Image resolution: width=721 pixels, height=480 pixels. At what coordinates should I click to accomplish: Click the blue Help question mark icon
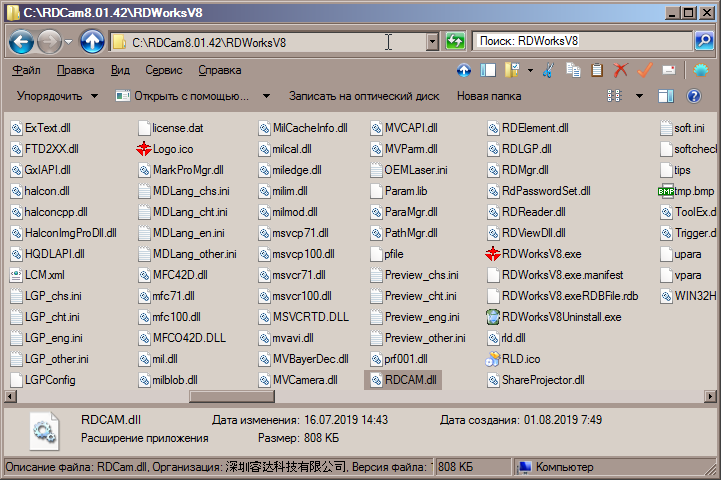tap(695, 96)
